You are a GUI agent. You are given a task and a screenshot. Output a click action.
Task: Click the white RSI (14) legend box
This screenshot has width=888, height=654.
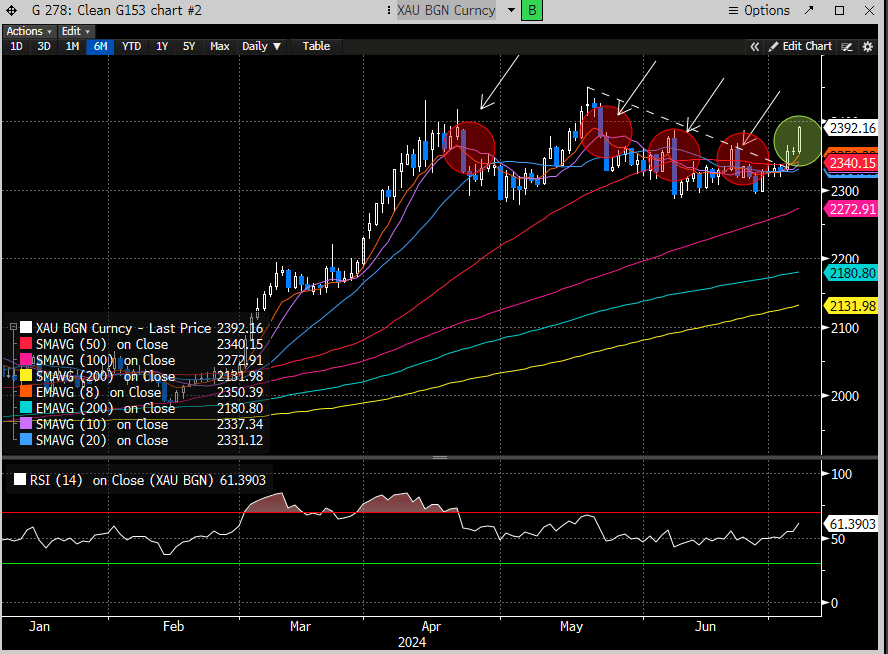click(x=18, y=480)
